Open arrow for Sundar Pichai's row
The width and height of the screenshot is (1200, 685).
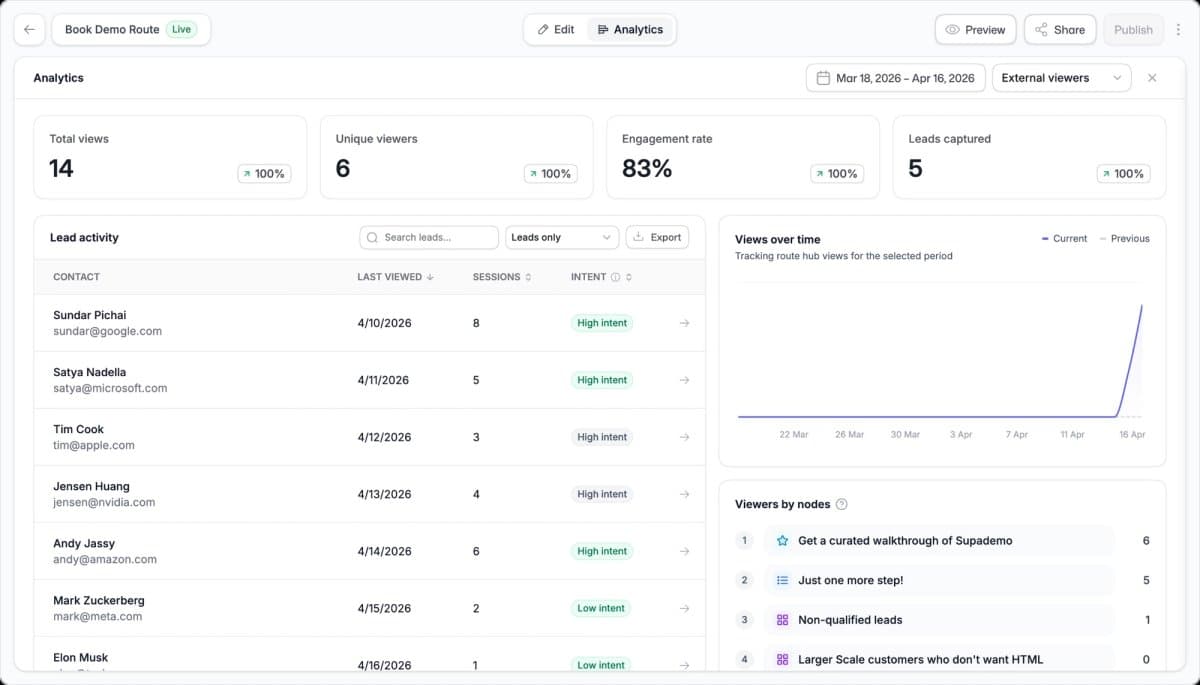(x=684, y=323)
